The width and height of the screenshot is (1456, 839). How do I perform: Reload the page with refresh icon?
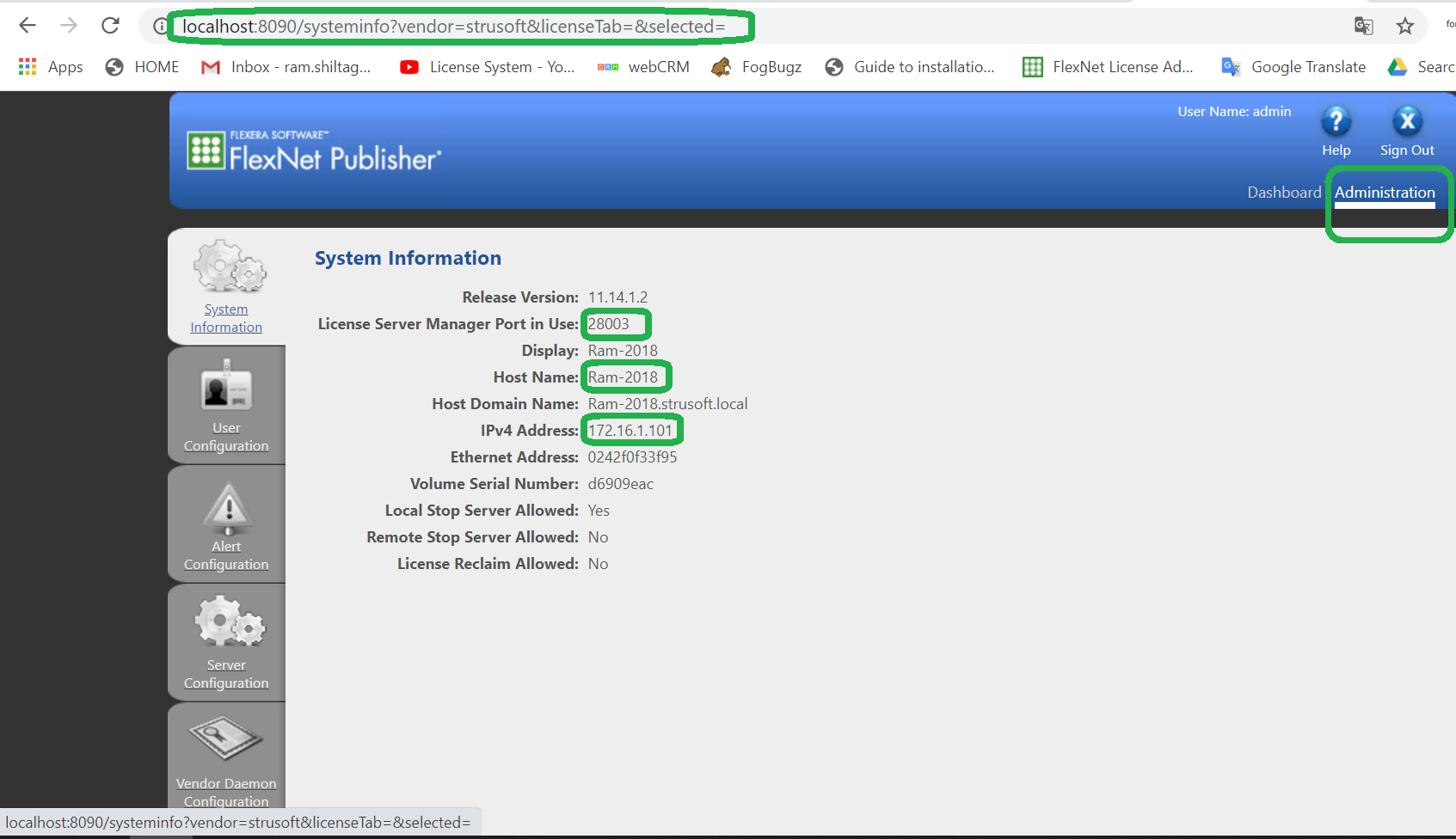[110, 26]
